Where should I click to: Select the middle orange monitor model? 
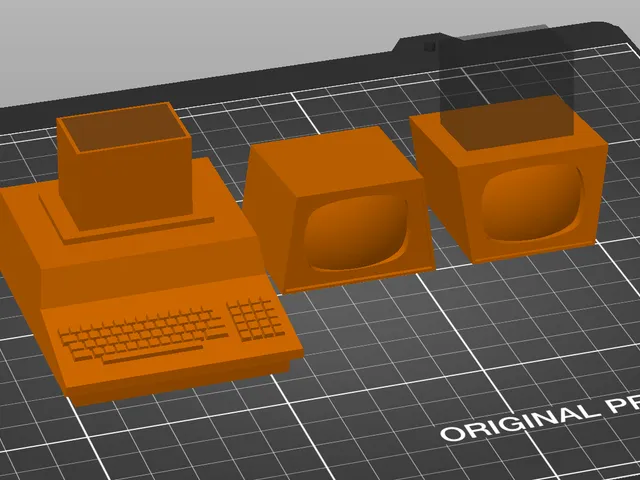coord(338,210)
